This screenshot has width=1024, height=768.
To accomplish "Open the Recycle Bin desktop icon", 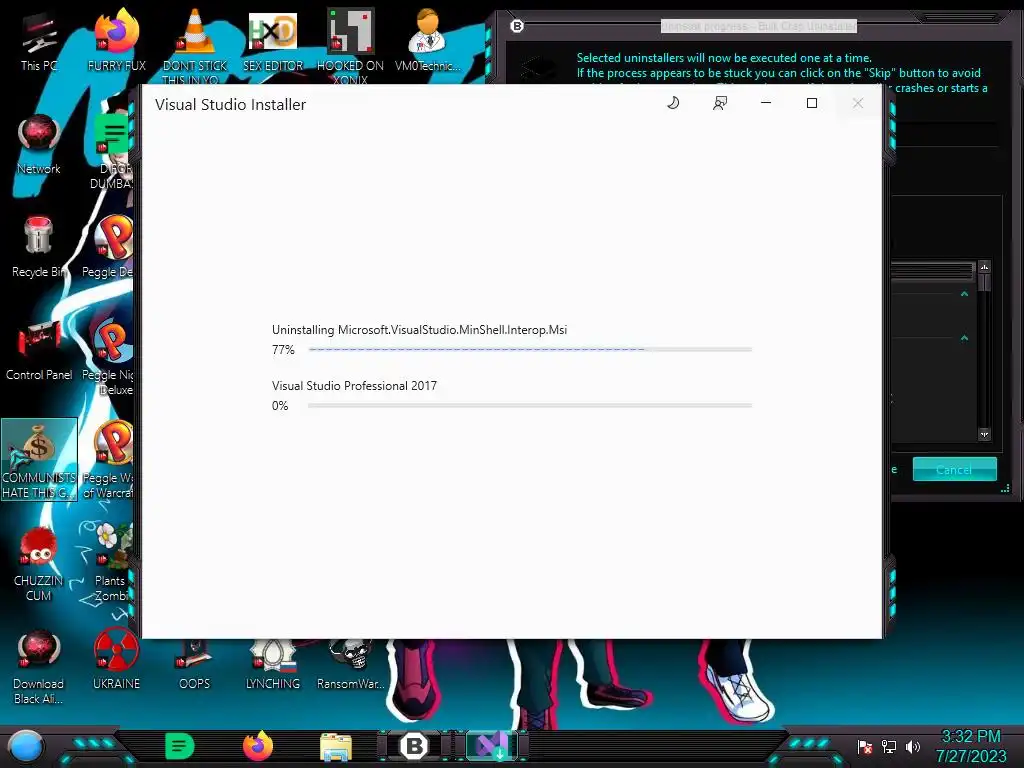I will pyautogui.click(x=39, y=248).
